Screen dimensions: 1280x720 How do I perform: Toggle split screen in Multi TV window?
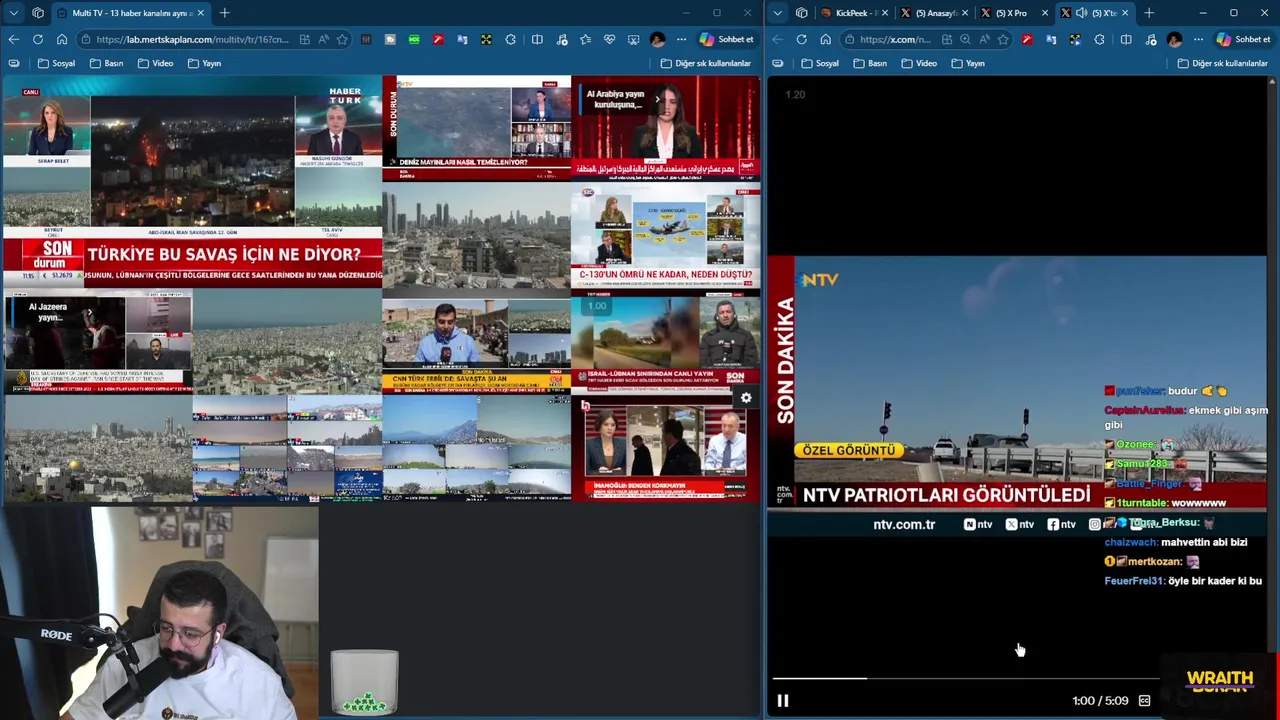click(537, 39)
